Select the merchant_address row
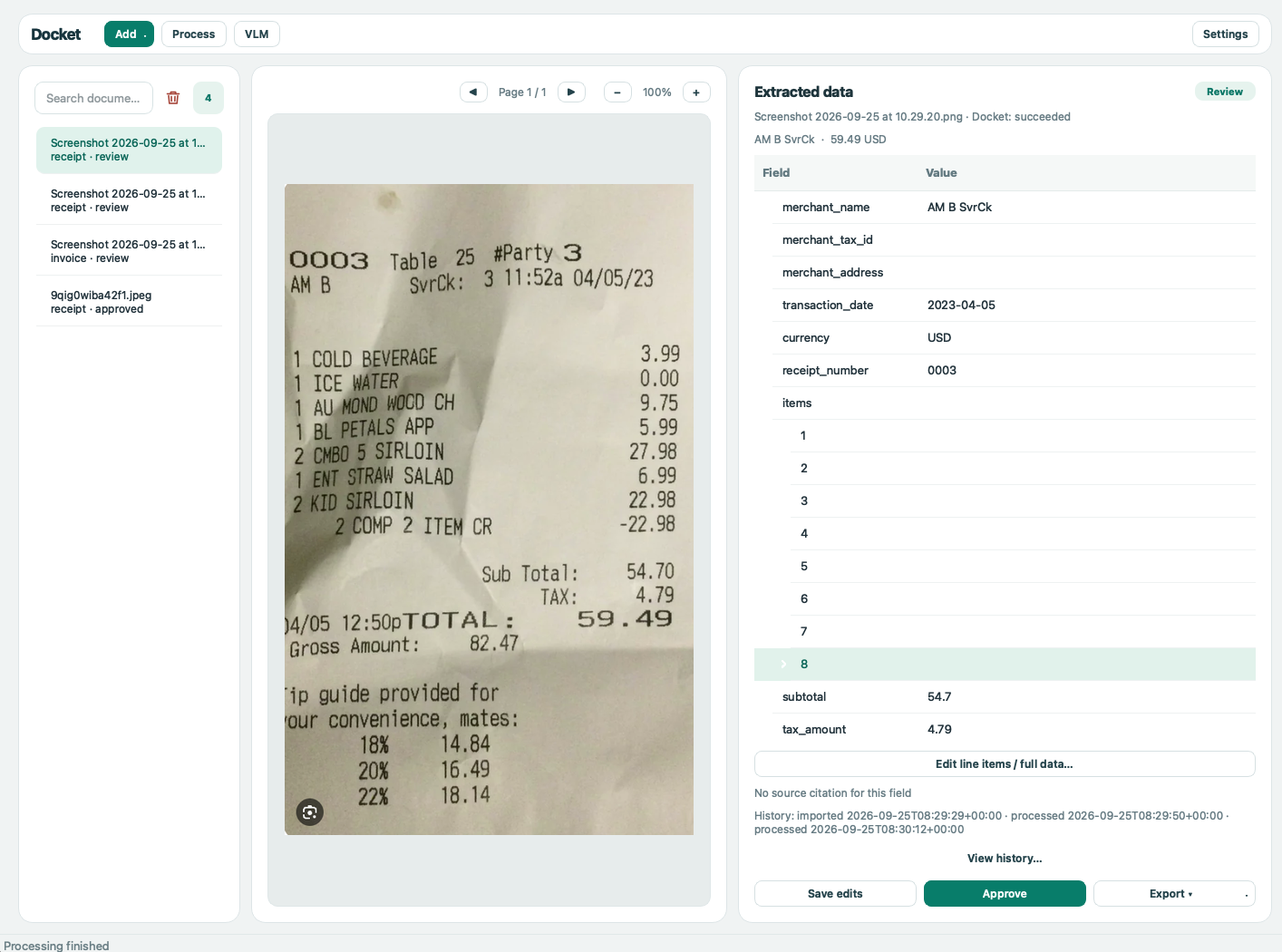The width and height of the screenshot is (1282, 952). pyautogui.click(x=1005, y=273)
